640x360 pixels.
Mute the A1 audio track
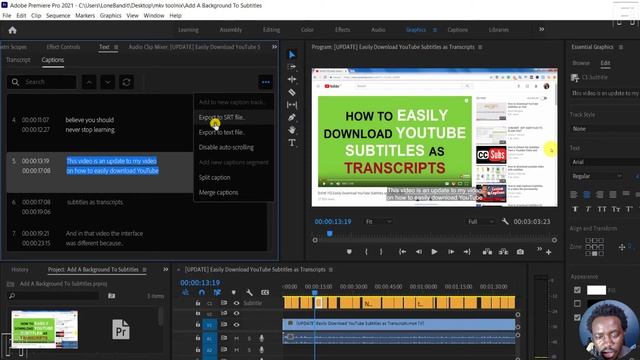(236, 338)
